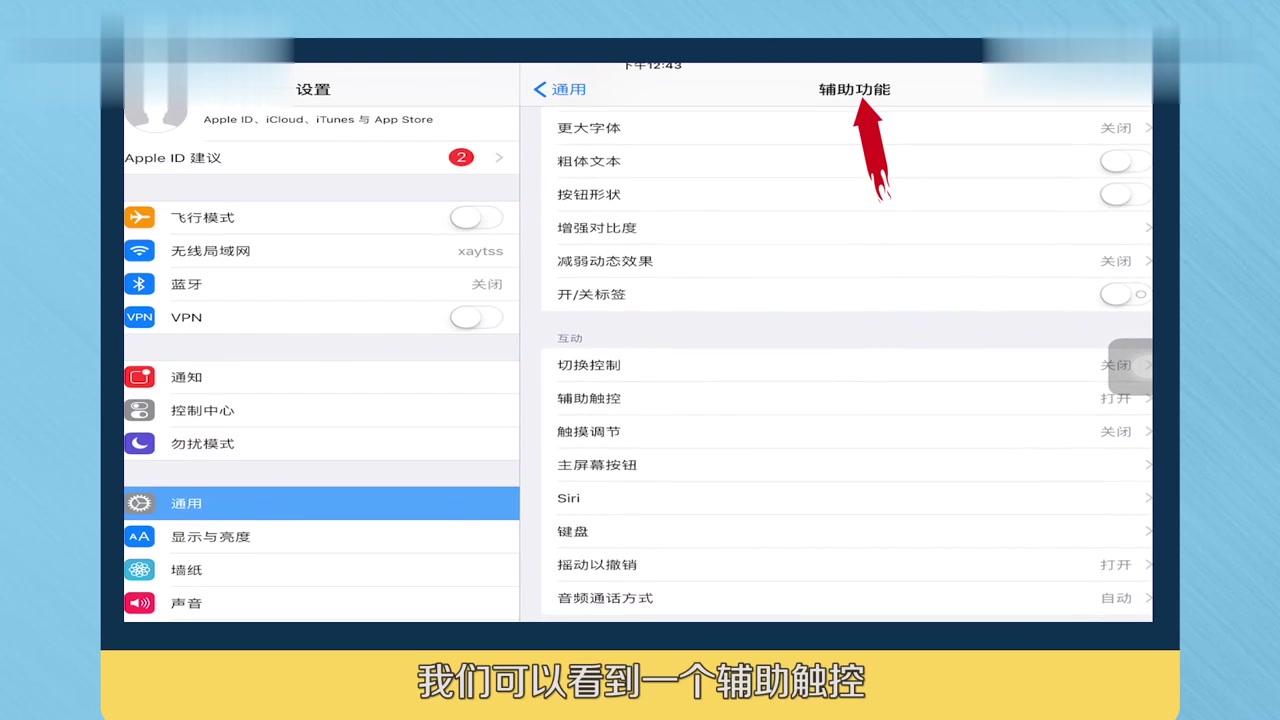The width and height of the screenshot is (1280, 720).
Task: Tap the General (通用) gear icon
Action: pyautogui.click(x=140, y=503)
